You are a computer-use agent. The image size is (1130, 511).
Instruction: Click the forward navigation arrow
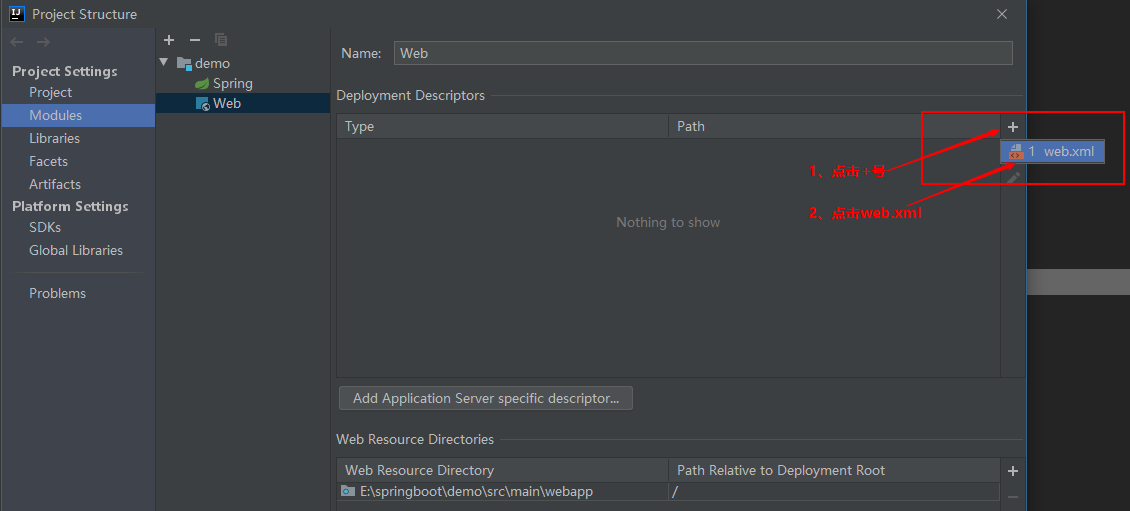(x=43, y=42)
